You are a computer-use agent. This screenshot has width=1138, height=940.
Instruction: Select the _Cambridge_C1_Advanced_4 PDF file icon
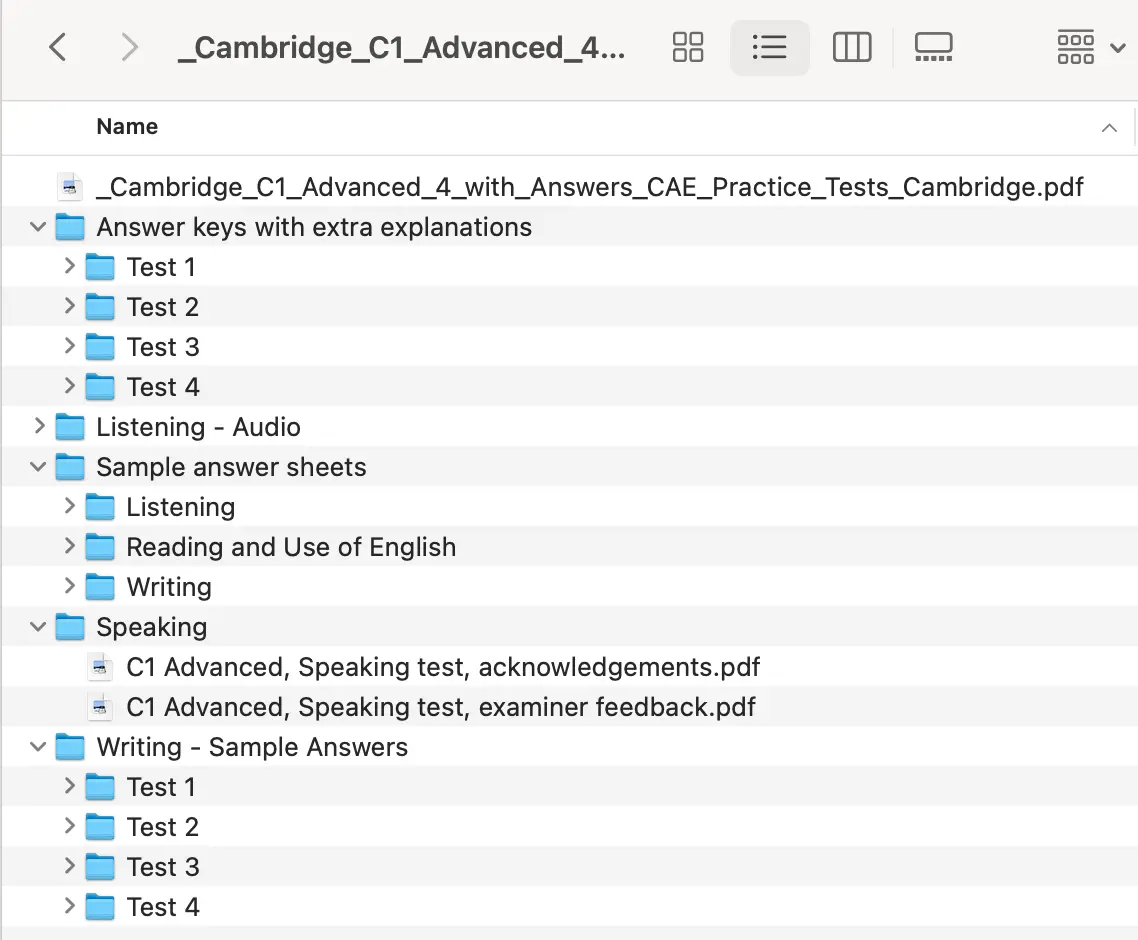(x=70, y=187)
